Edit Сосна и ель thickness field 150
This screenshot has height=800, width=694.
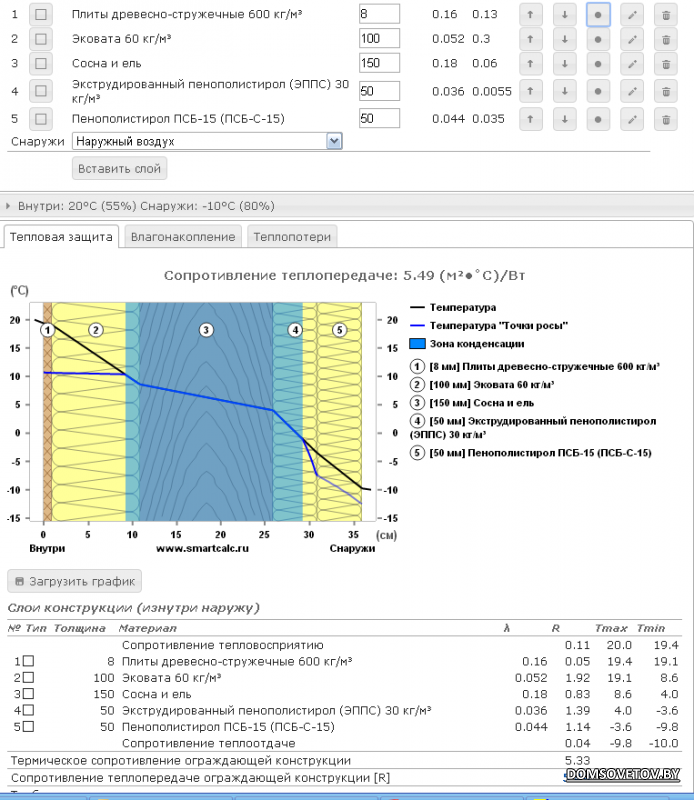click(379, 63)
